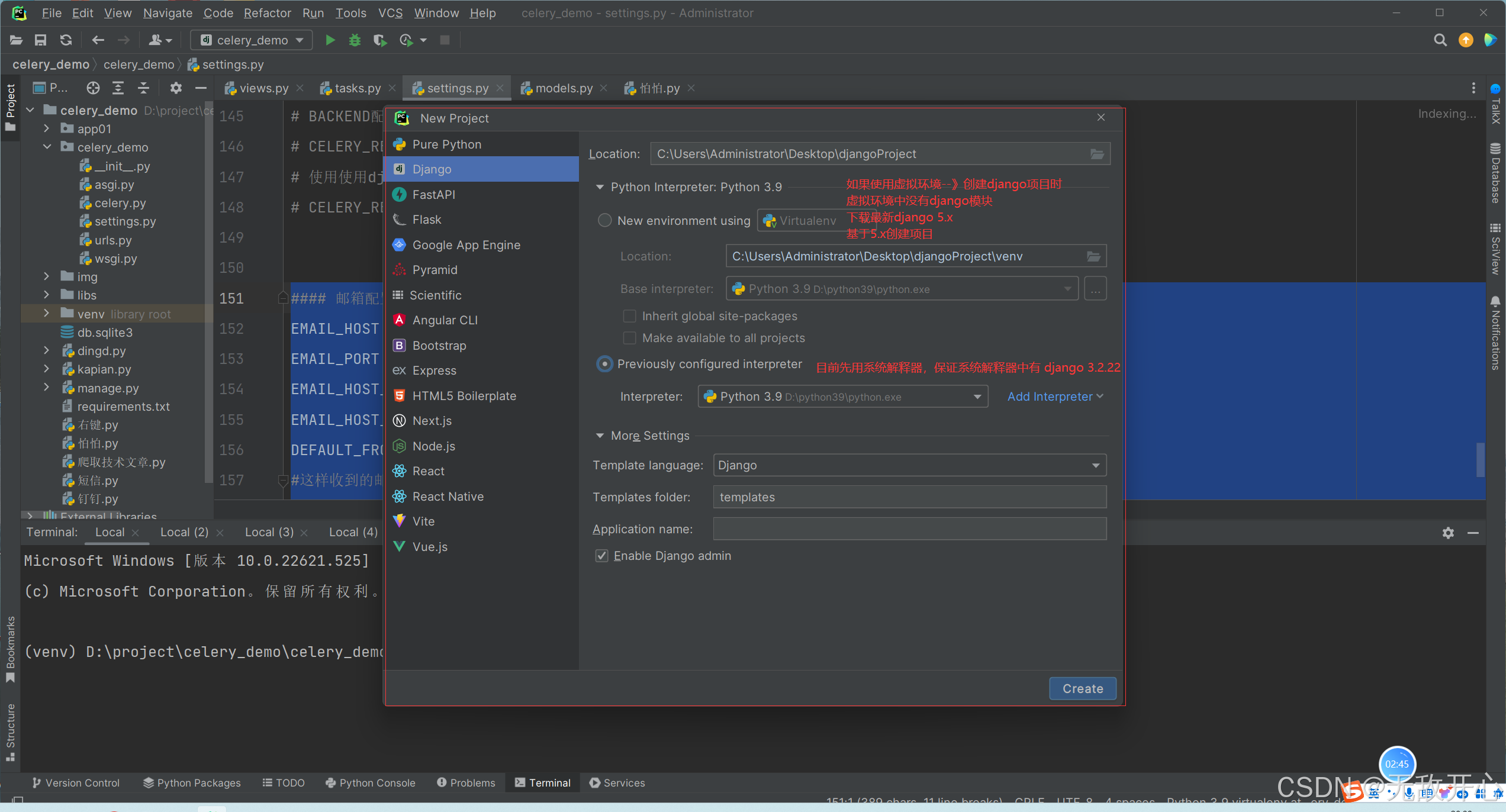
Task: Locate file with the crosshair icon in Project panel
Action: pyautogui.click(x=93, y=88)
